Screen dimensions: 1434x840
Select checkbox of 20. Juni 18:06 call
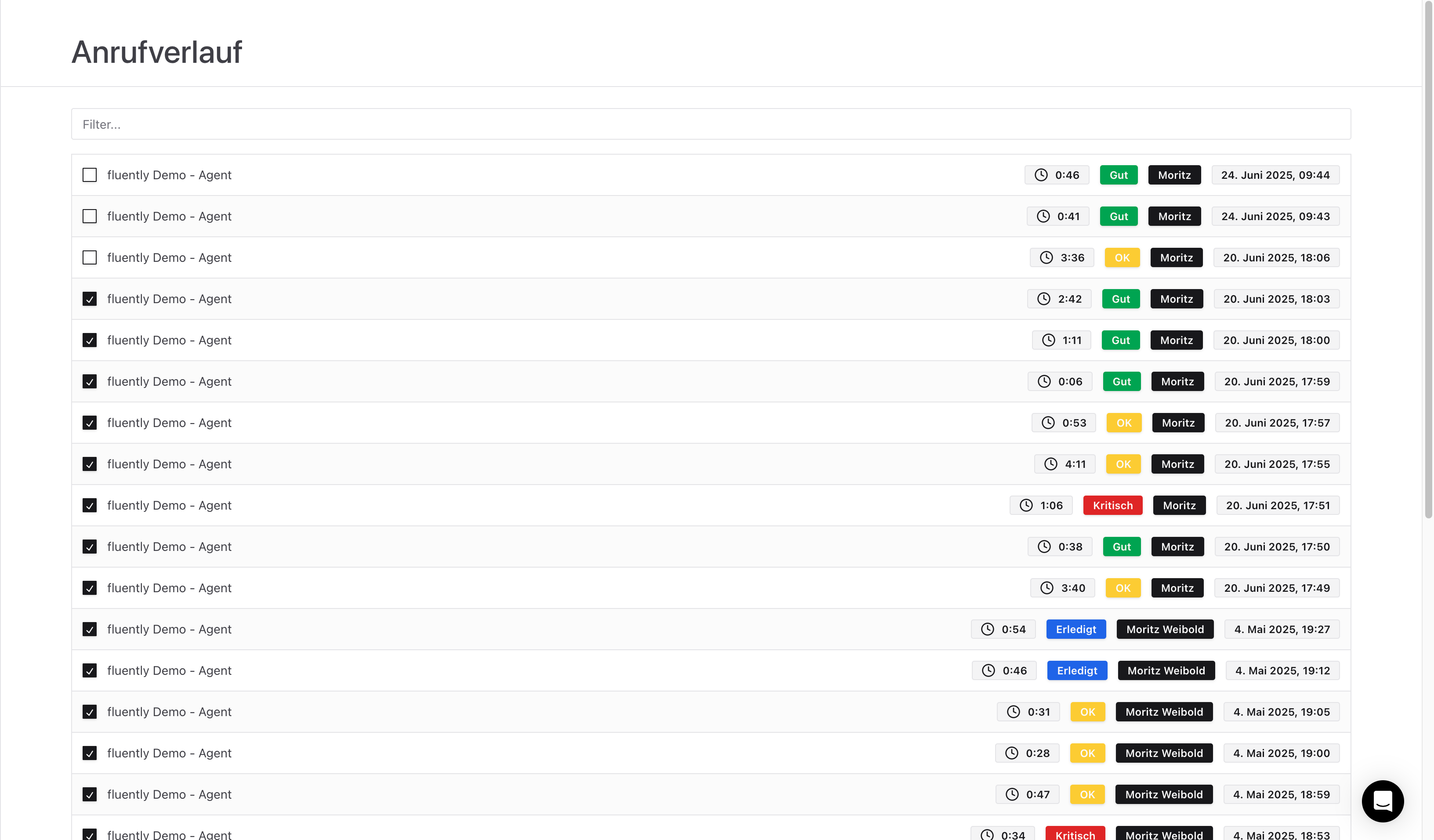89,257
